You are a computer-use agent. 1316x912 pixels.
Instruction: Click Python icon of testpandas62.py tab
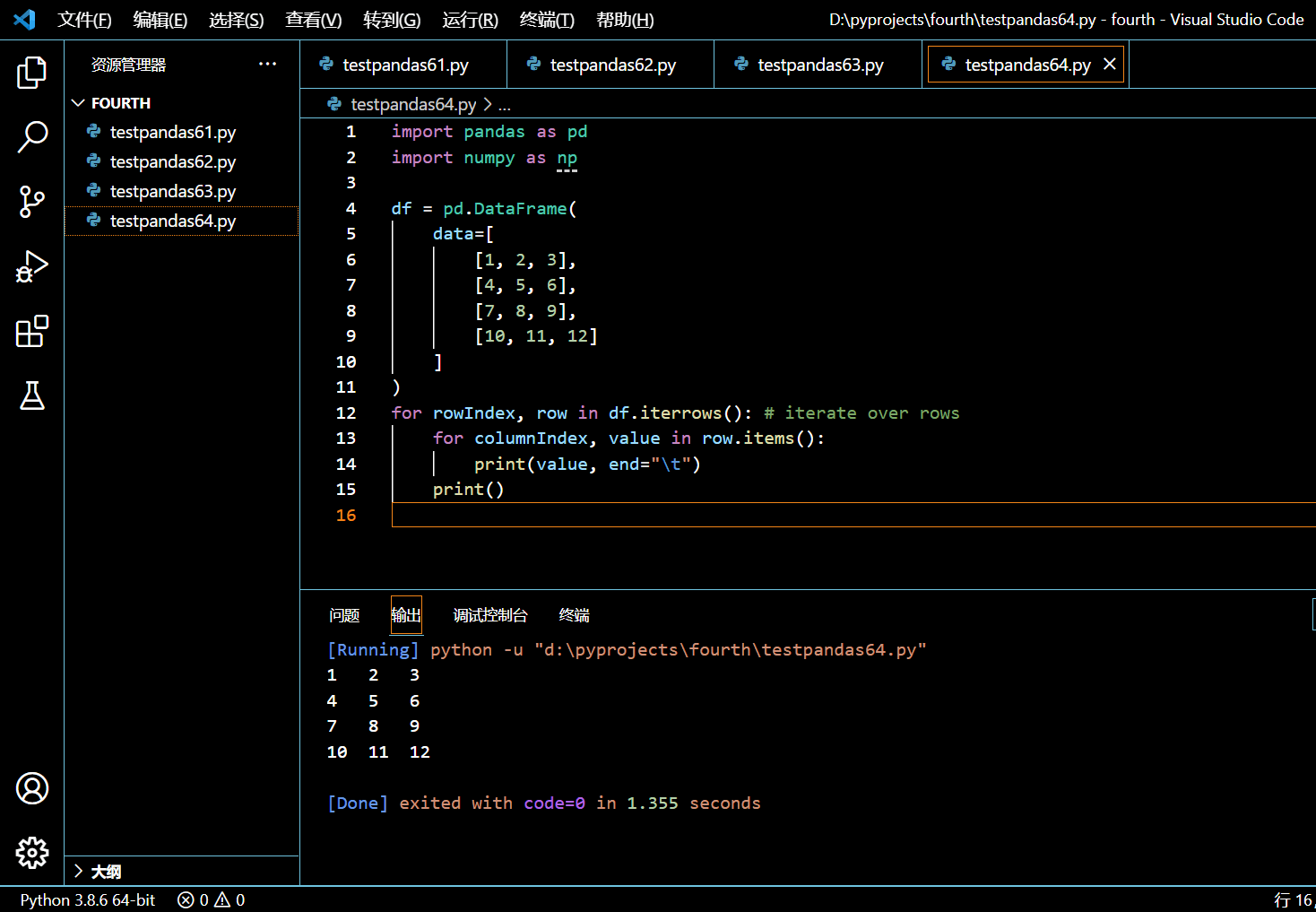coord(534,64)
